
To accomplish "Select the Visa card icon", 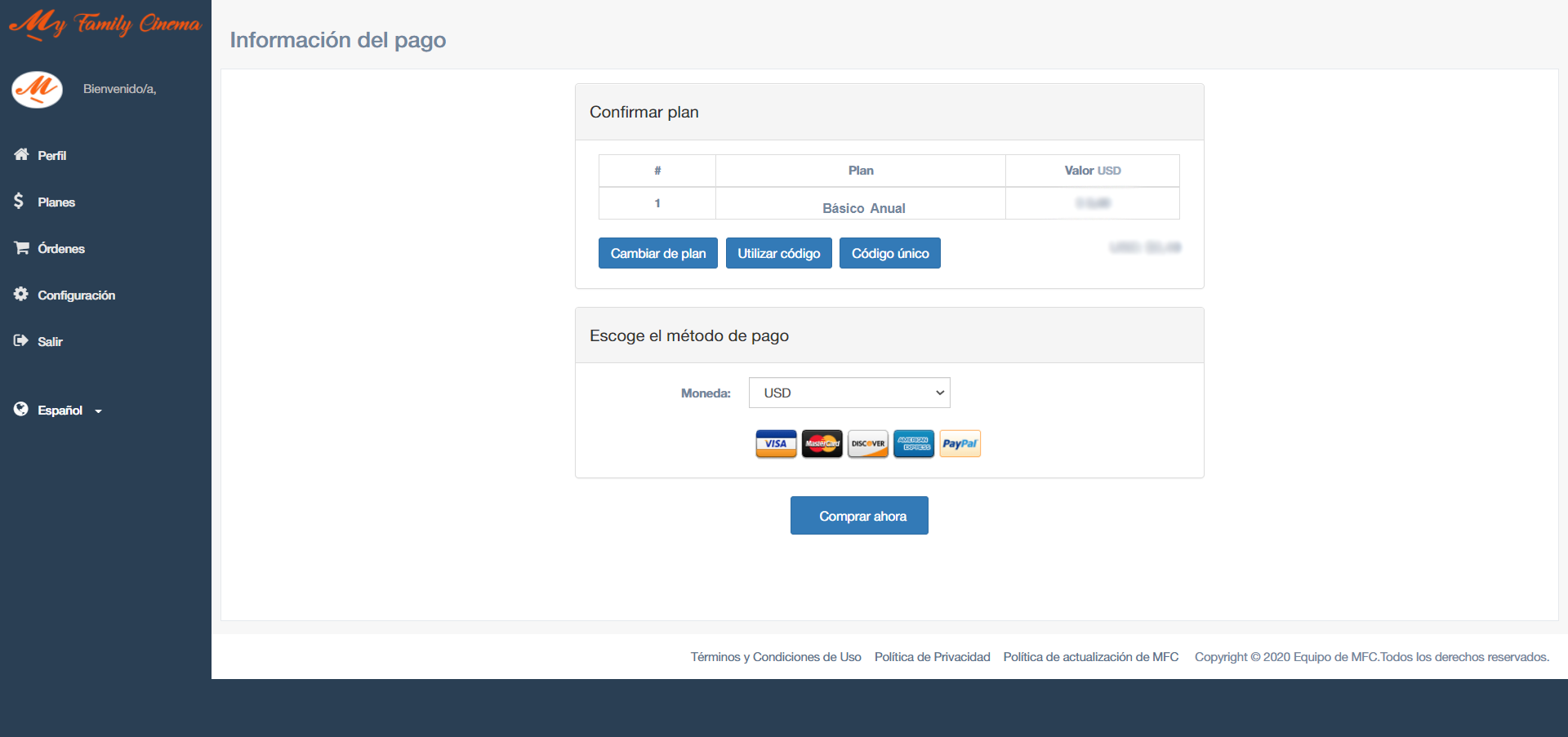I will click(776, 444).
